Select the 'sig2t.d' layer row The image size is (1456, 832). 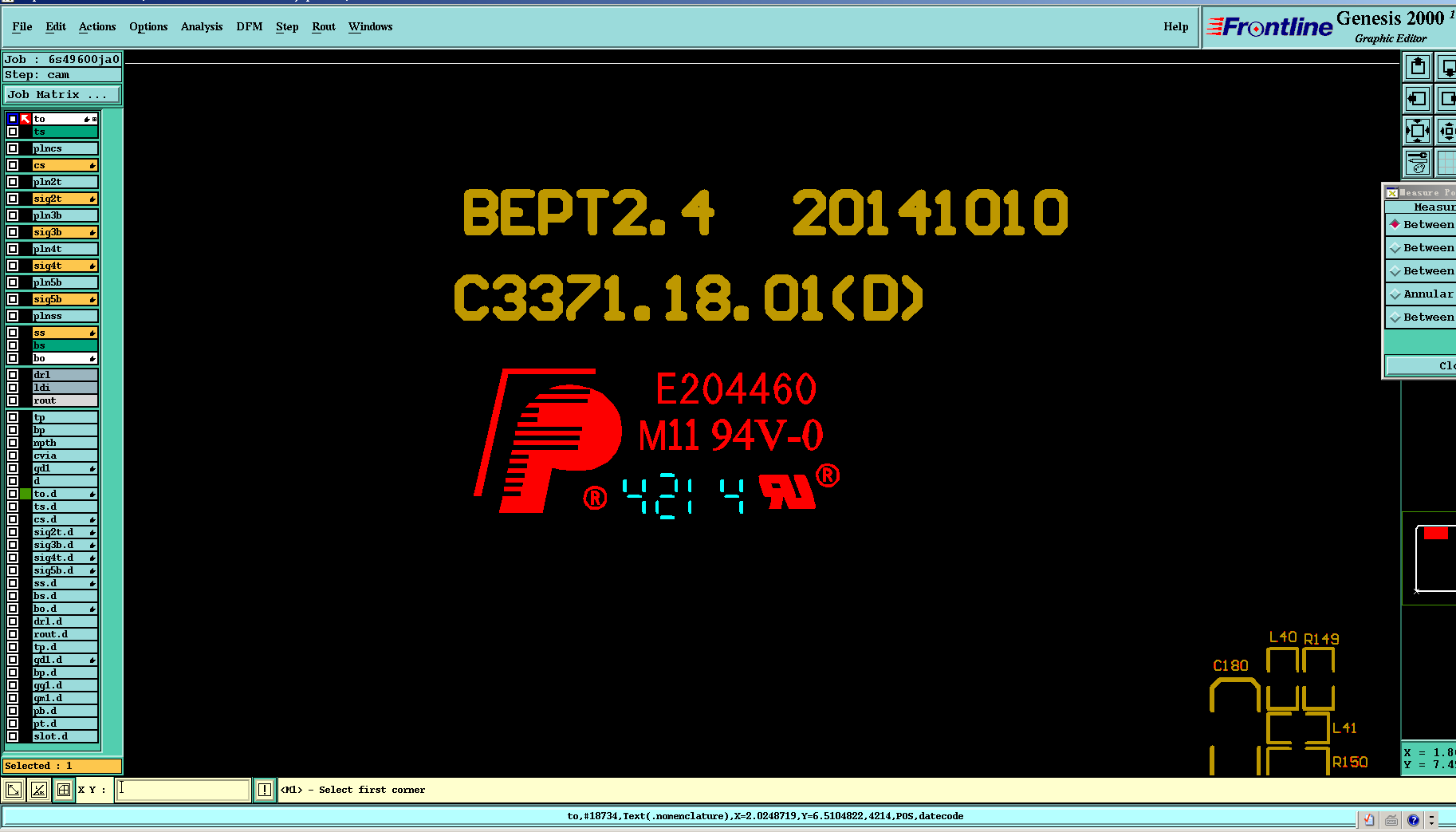[x=65, y=532]
